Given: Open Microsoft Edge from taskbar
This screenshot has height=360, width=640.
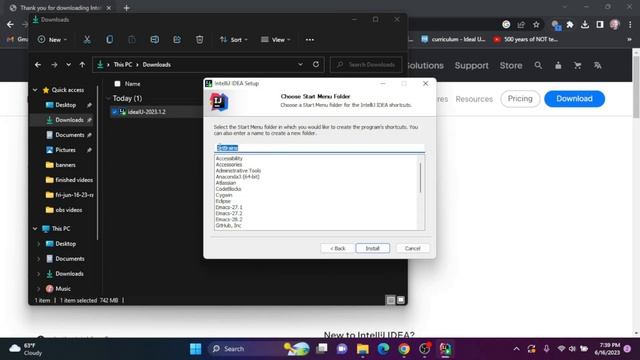Looking at the screenshot, I should pyautogui.click(x=383, y=349).
